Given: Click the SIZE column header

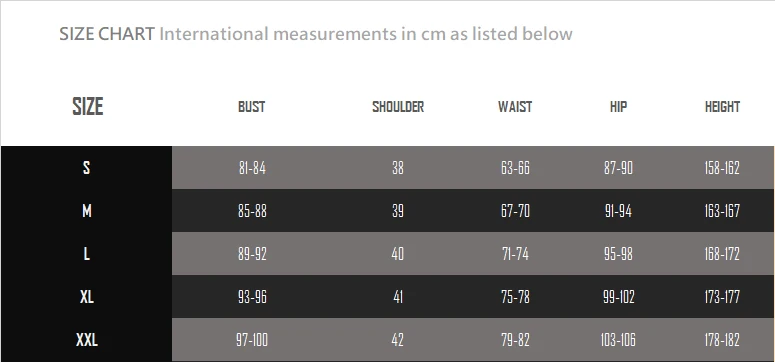Looking at the screenshot, I should tap(87, 106).
